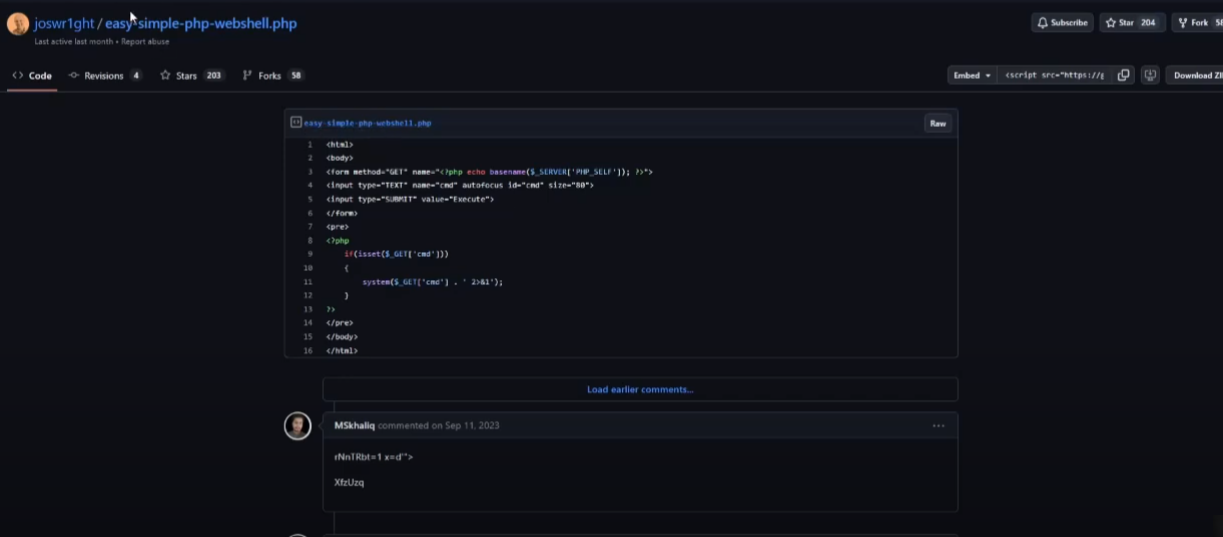Subscribe to this gist

(x=1062, y=23)
